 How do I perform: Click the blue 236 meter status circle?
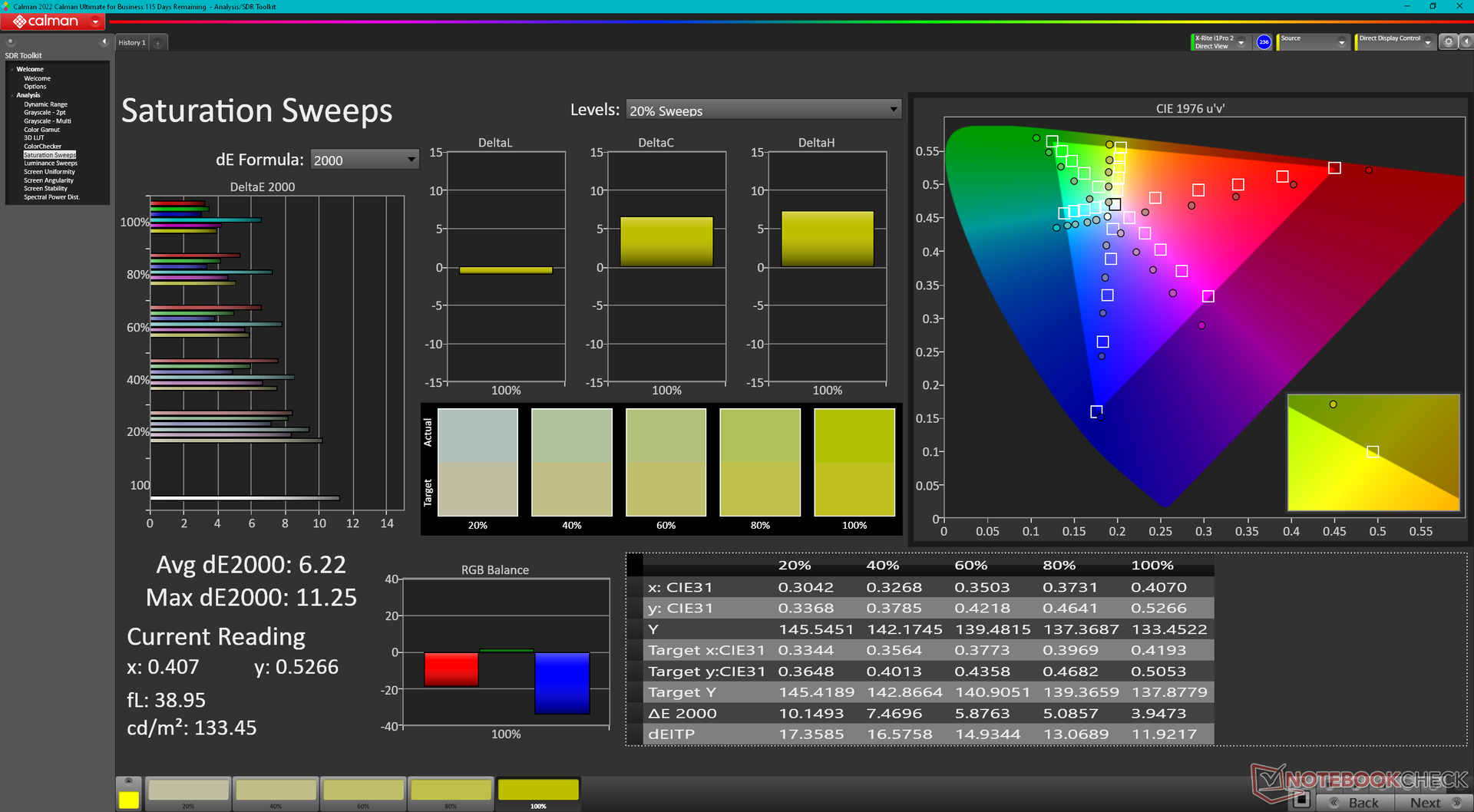(x=1264, y=42)
